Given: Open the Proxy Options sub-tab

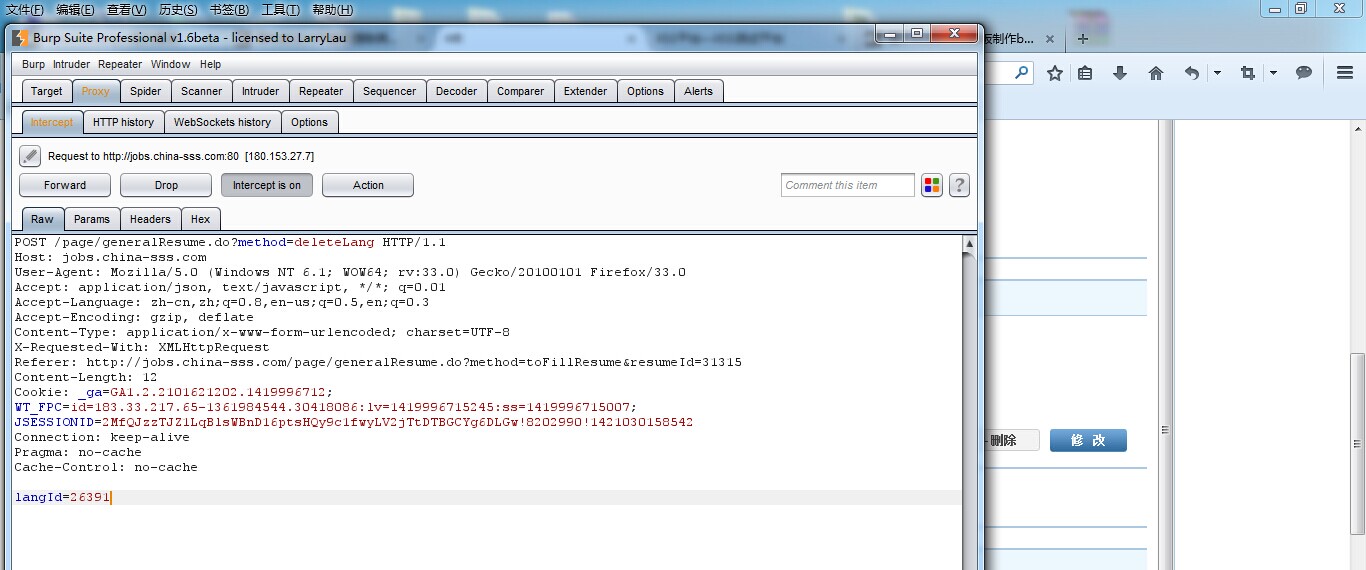Looking at the screenshot, I should tap(310, 122).
